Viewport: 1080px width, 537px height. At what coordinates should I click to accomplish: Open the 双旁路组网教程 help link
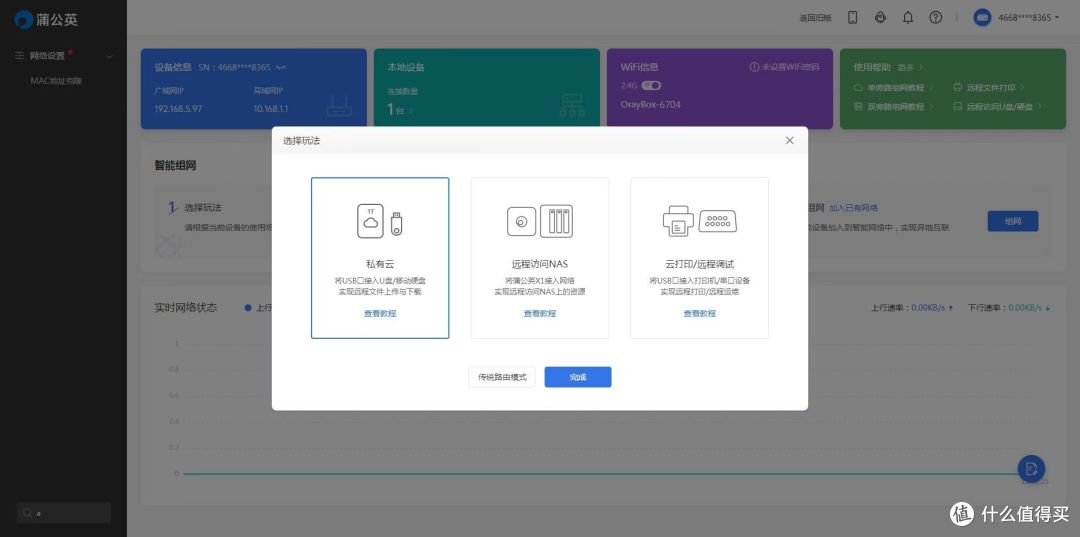[x=896, y=107]
